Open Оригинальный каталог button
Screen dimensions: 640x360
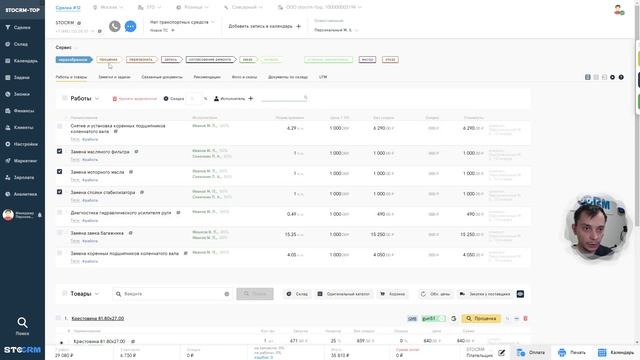[344, 294]
